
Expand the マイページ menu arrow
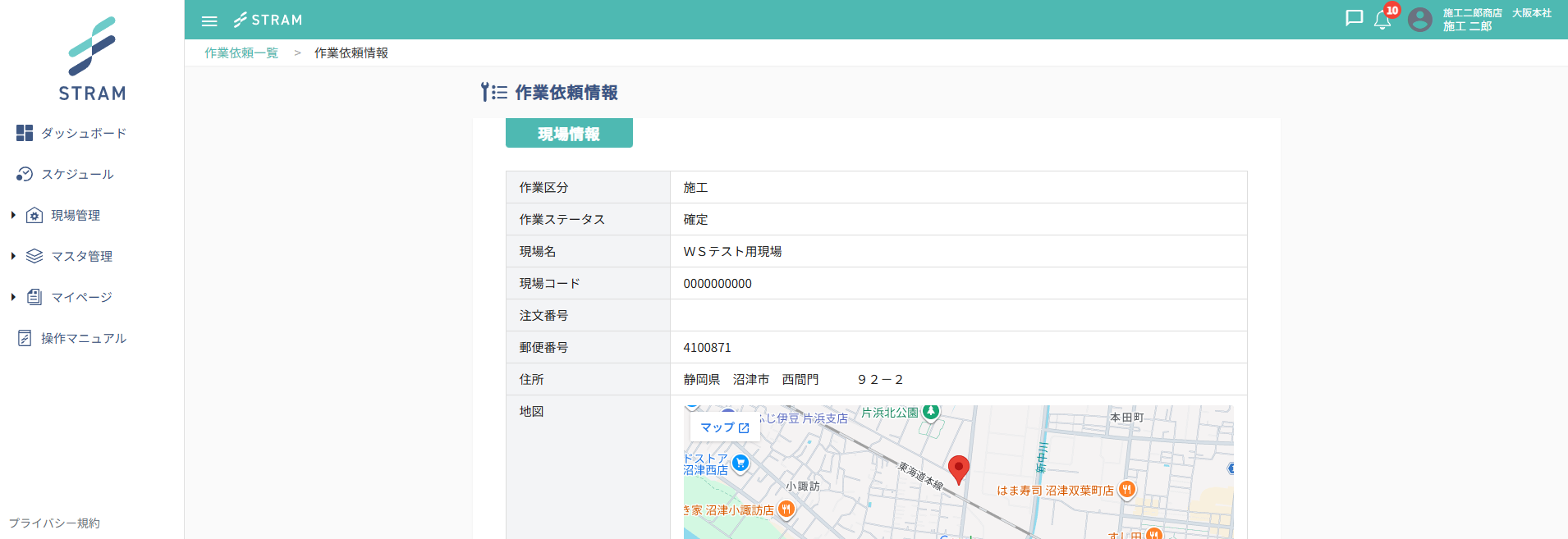[13, 297]
